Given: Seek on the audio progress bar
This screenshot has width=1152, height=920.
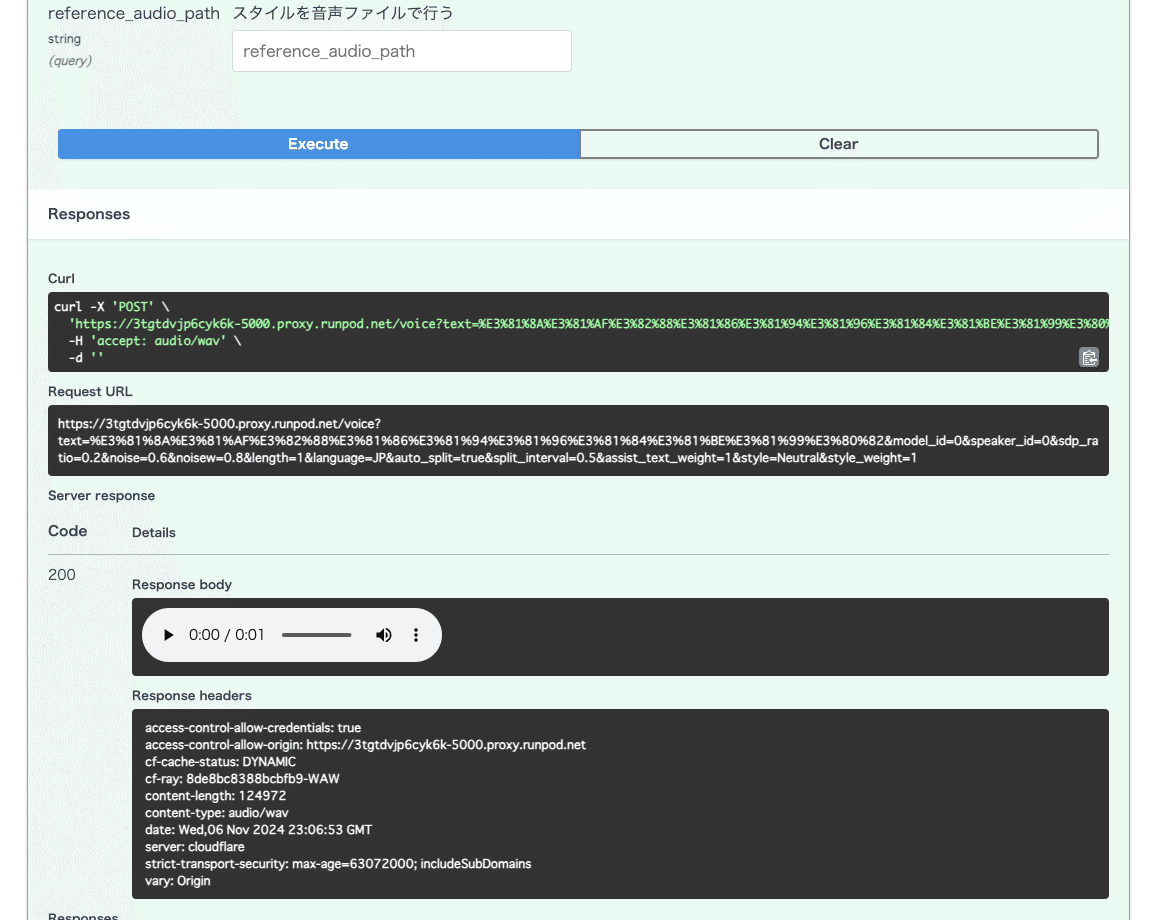Looking at the screenshot, I should tap(317, 635).
